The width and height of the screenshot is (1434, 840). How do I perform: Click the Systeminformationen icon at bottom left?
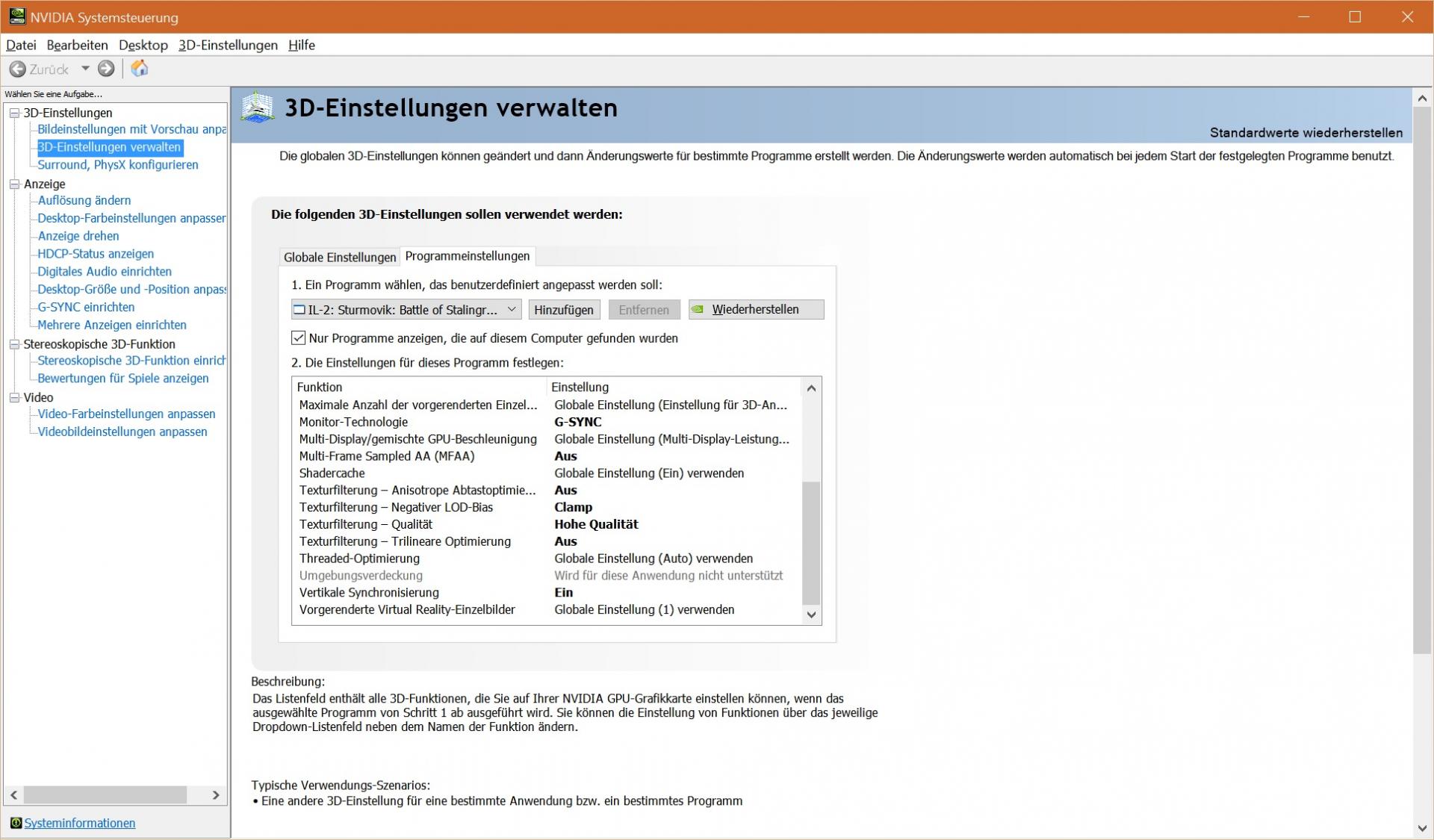[16, 823]
